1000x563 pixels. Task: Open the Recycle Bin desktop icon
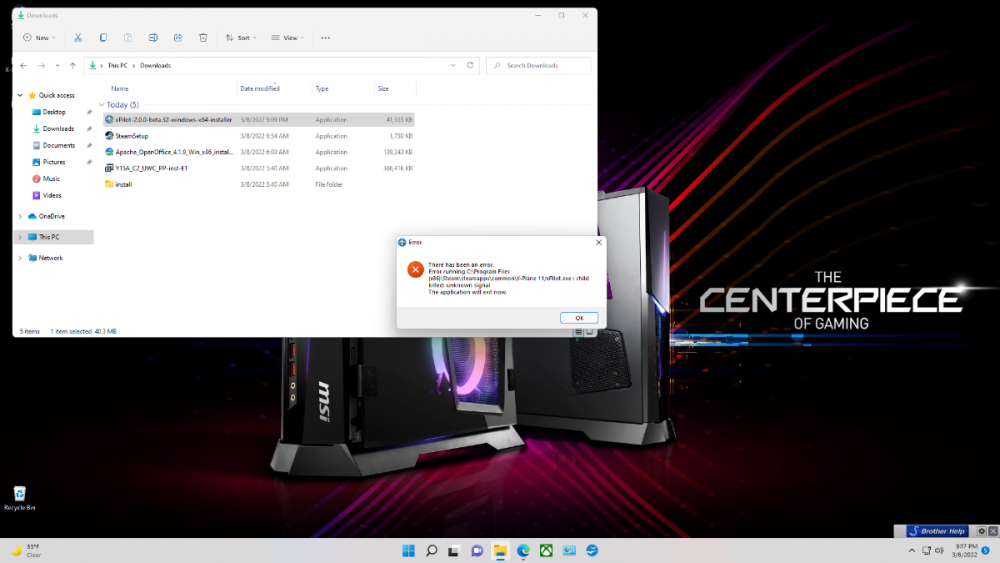point(20,498)
